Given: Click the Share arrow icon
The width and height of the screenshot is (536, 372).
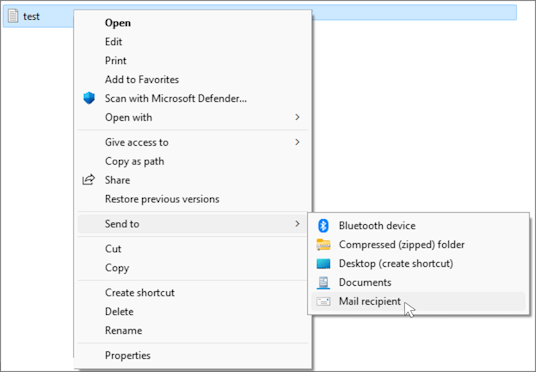Looking at the screenshot, I should [x=89, y=180].
